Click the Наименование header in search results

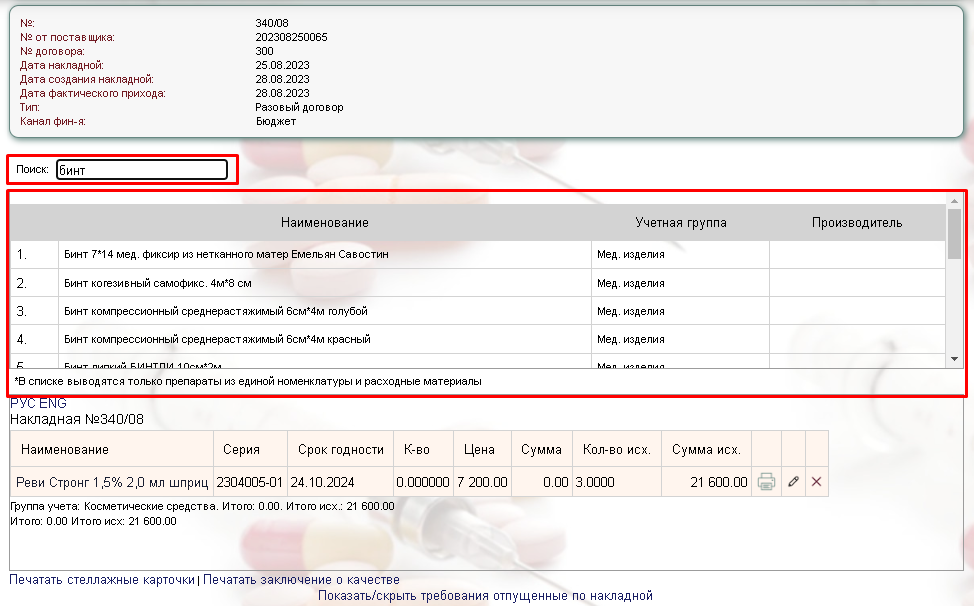point(324,222)
